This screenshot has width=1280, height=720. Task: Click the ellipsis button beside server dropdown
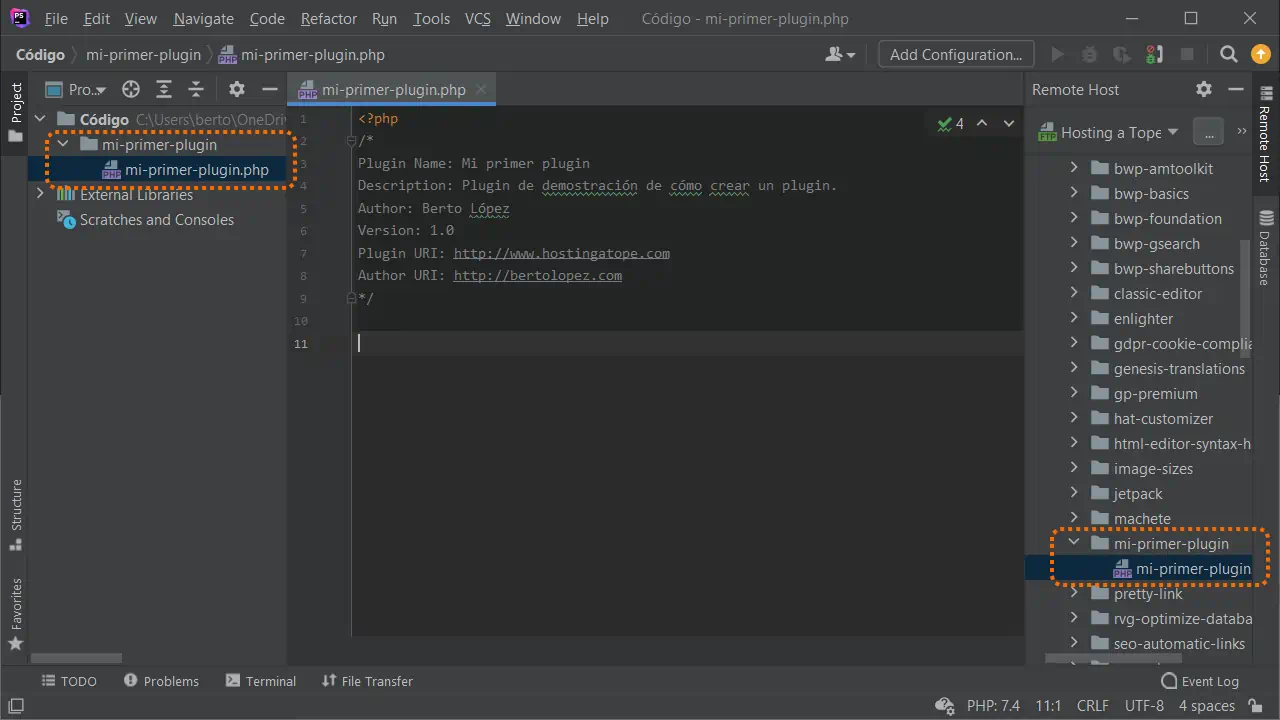[1208, 132]
